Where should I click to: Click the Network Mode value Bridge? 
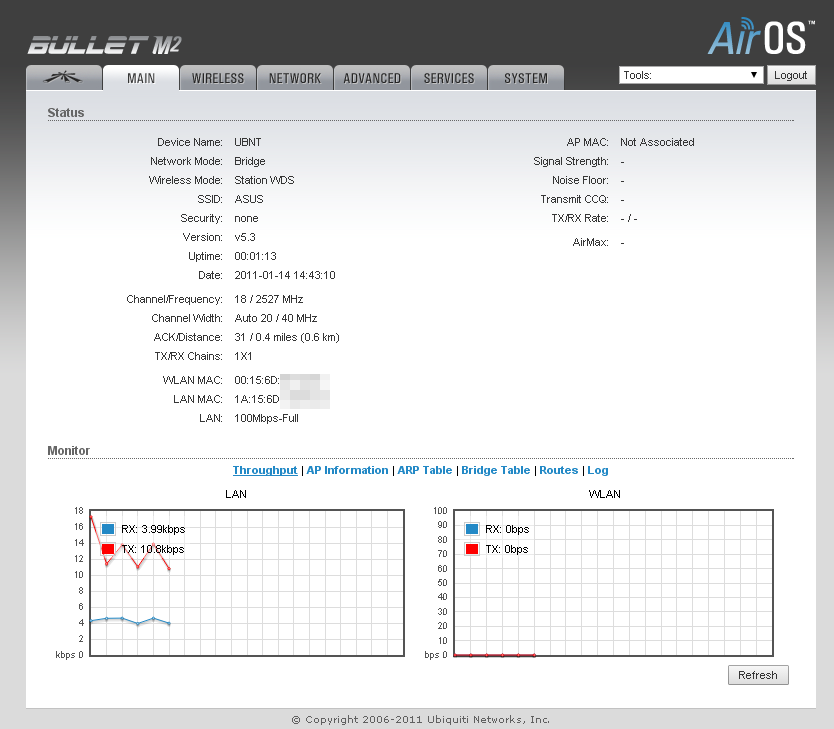click(x=249, y=161)
